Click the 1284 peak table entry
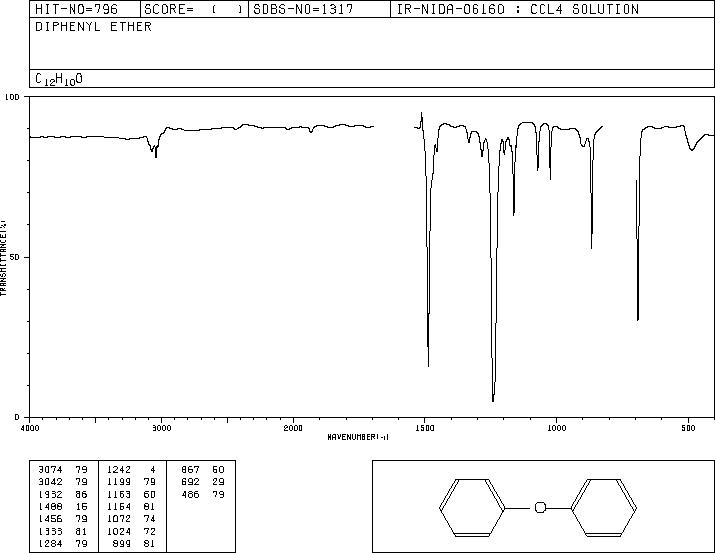This screenshot has width=715, height=553. 50,544
